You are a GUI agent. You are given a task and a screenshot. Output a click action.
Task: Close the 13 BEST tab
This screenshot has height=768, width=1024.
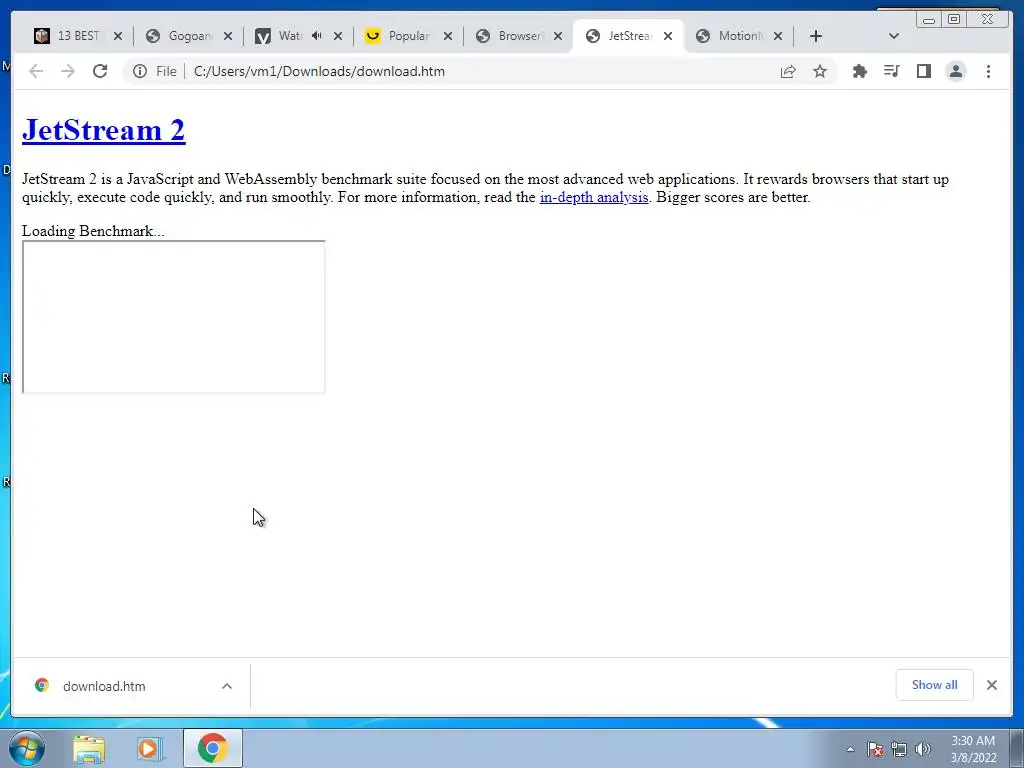point(118,36)
